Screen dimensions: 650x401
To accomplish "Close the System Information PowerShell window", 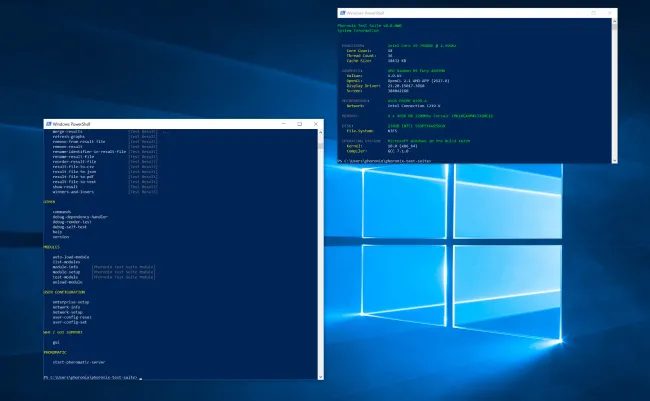I will [609, 13].
